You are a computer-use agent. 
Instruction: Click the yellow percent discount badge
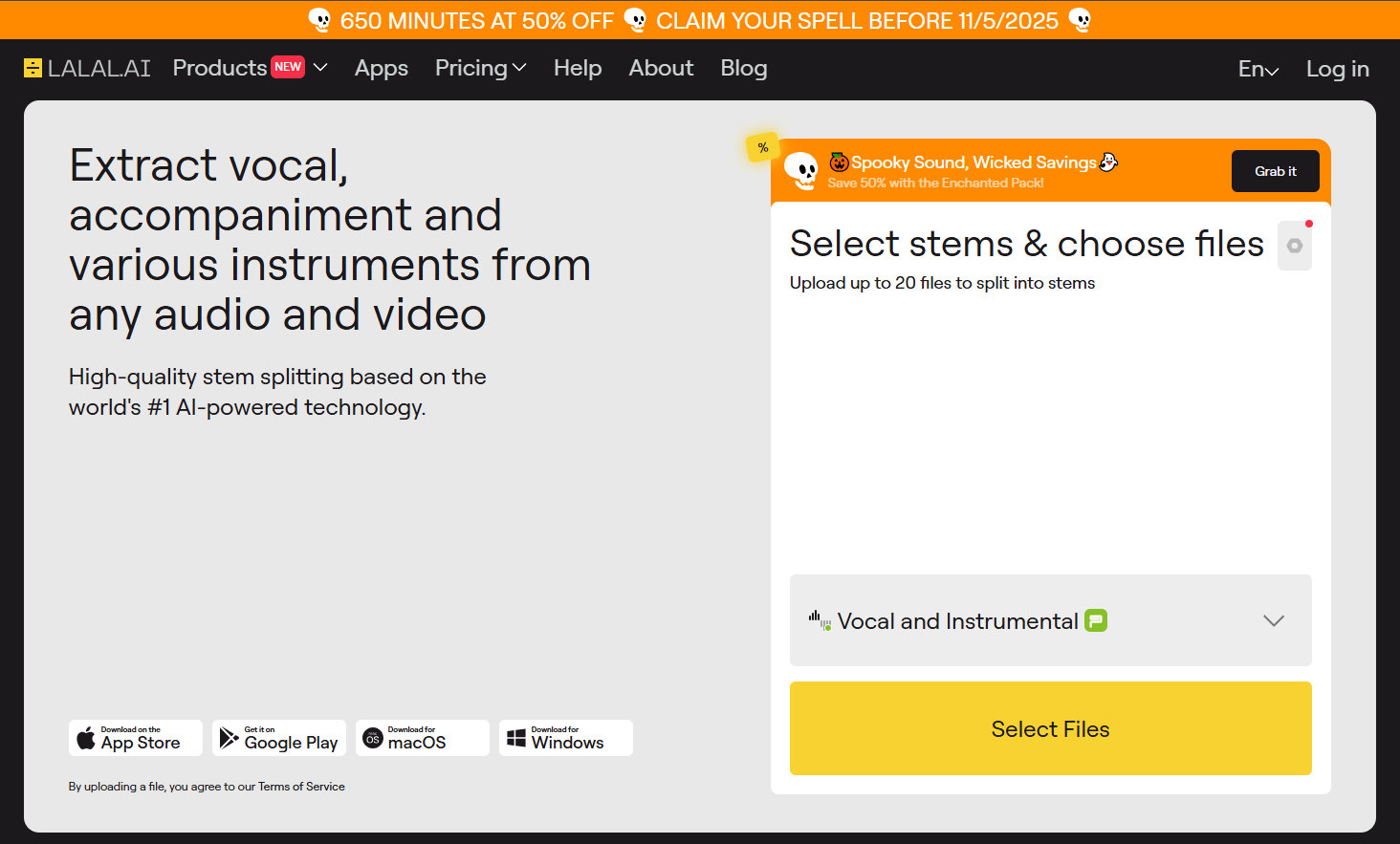pyautogui.click(x=763, y=147)
